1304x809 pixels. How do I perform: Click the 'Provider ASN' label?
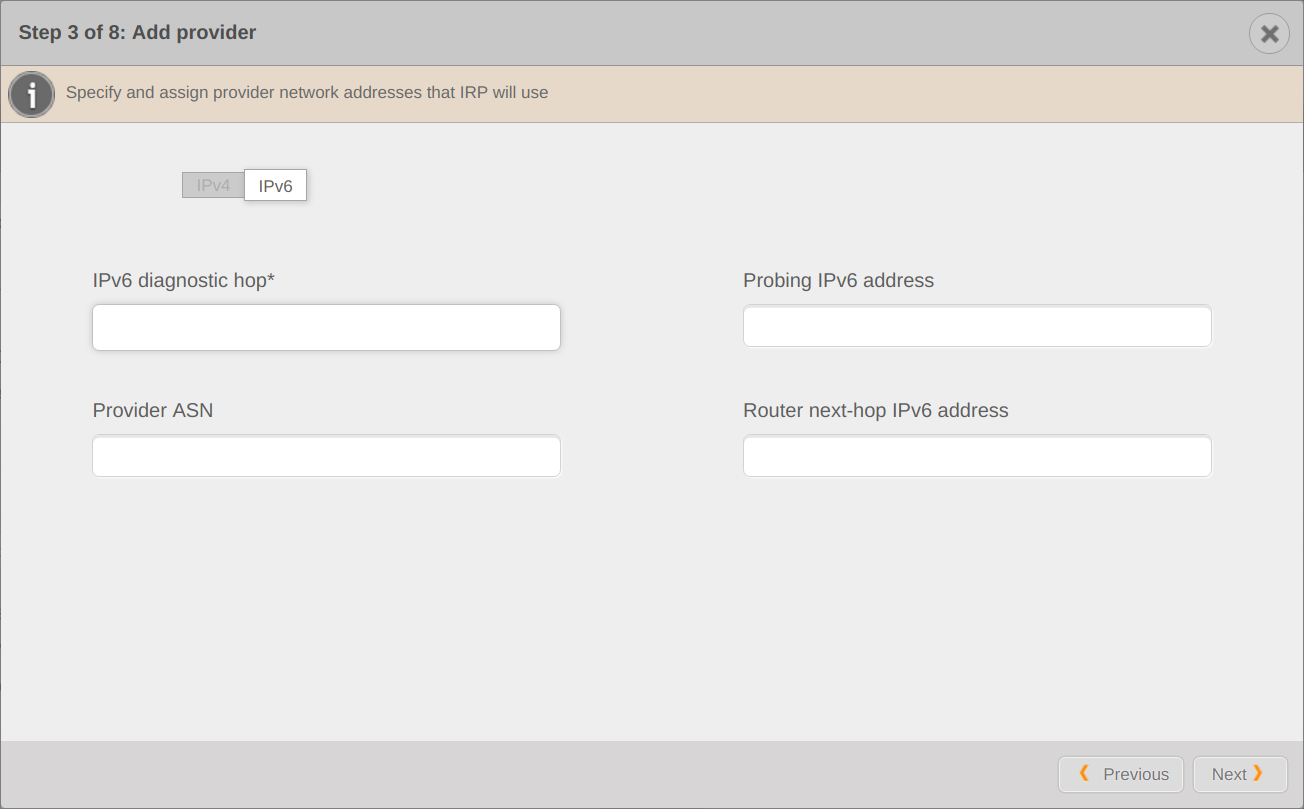click(x=153, y=410)
